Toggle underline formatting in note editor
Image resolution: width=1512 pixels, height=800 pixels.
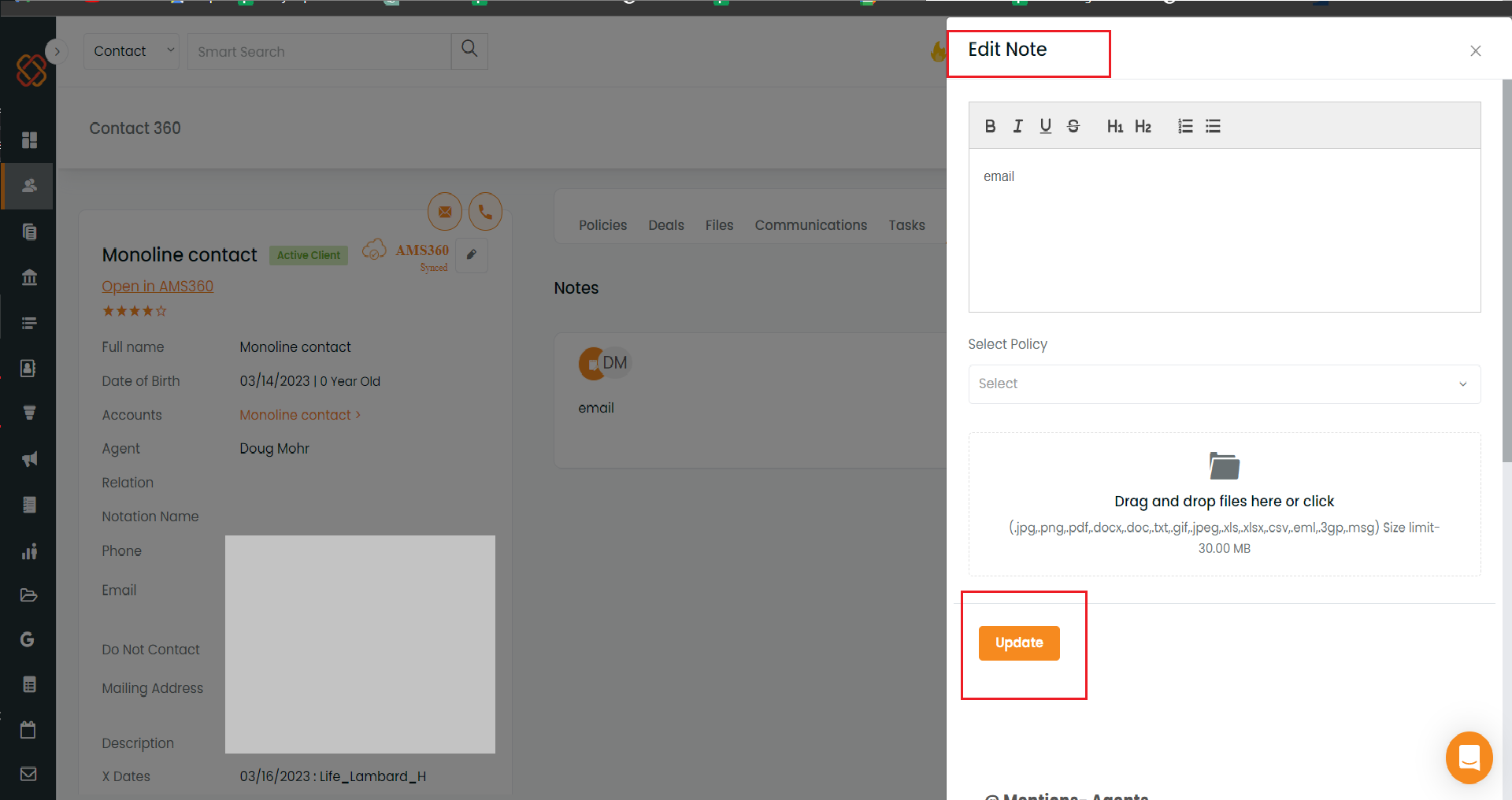click(x=1045, y=126)
